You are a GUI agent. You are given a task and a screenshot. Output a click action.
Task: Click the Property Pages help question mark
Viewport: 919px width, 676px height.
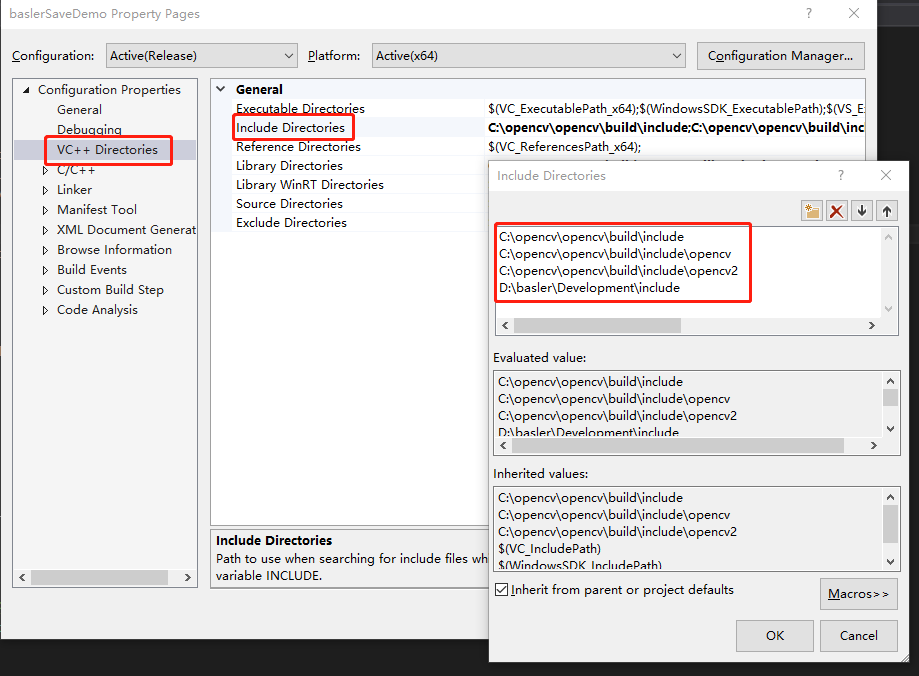808,13
